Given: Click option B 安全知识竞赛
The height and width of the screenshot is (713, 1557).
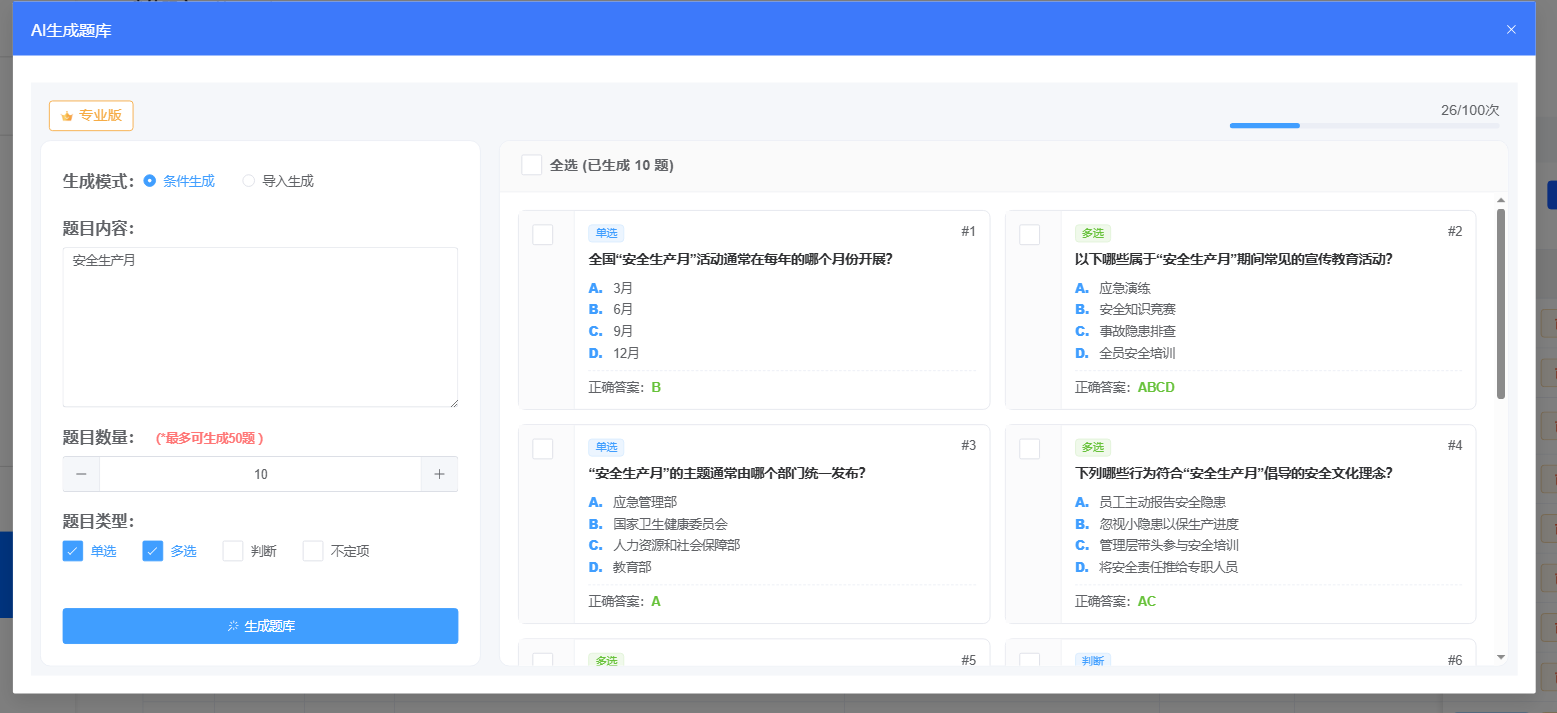Looking at the screenshot, I should (1126, 309).
